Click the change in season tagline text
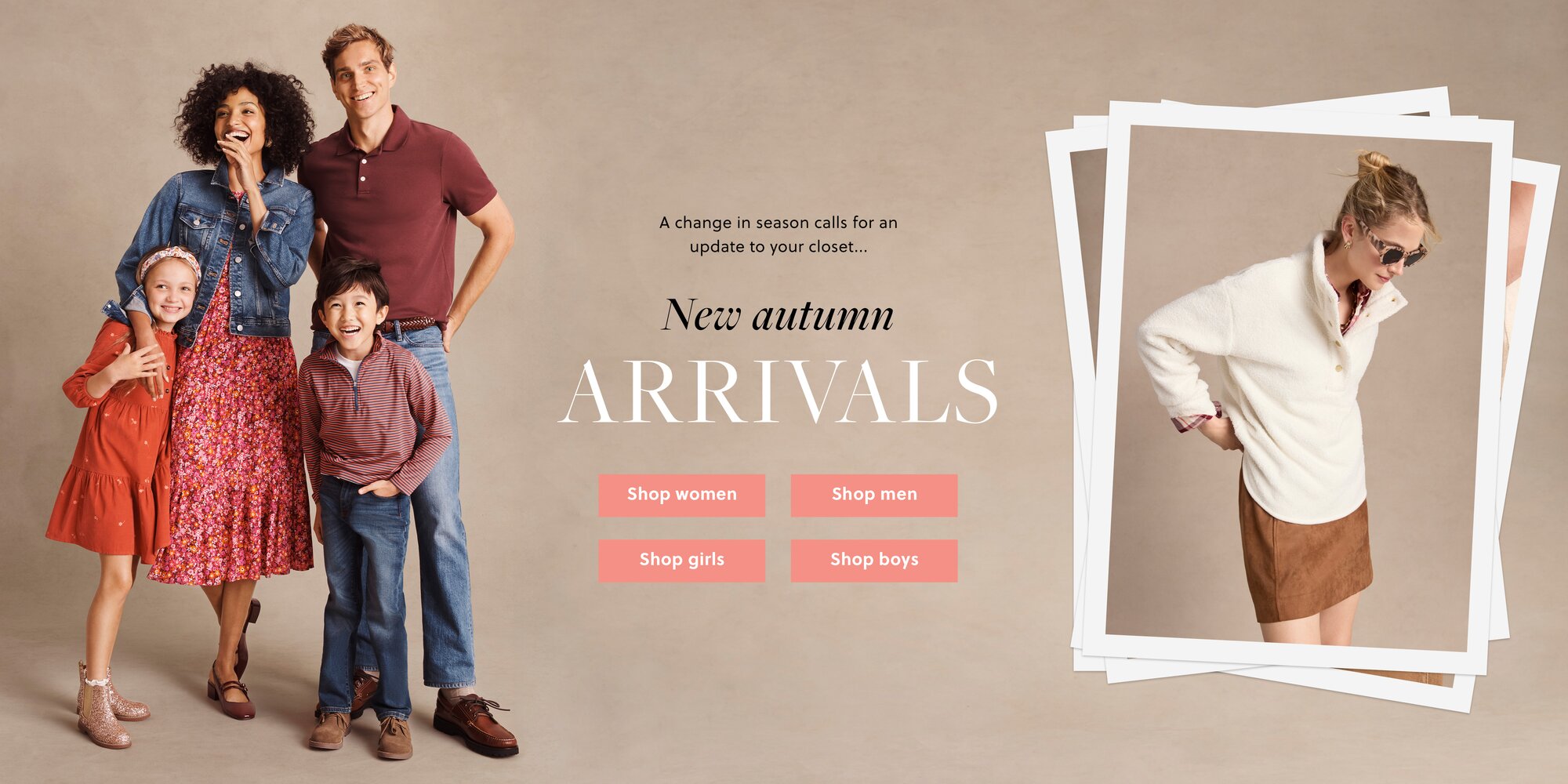Viewport: 1568px width, 784px height. [x=779, y=234]
